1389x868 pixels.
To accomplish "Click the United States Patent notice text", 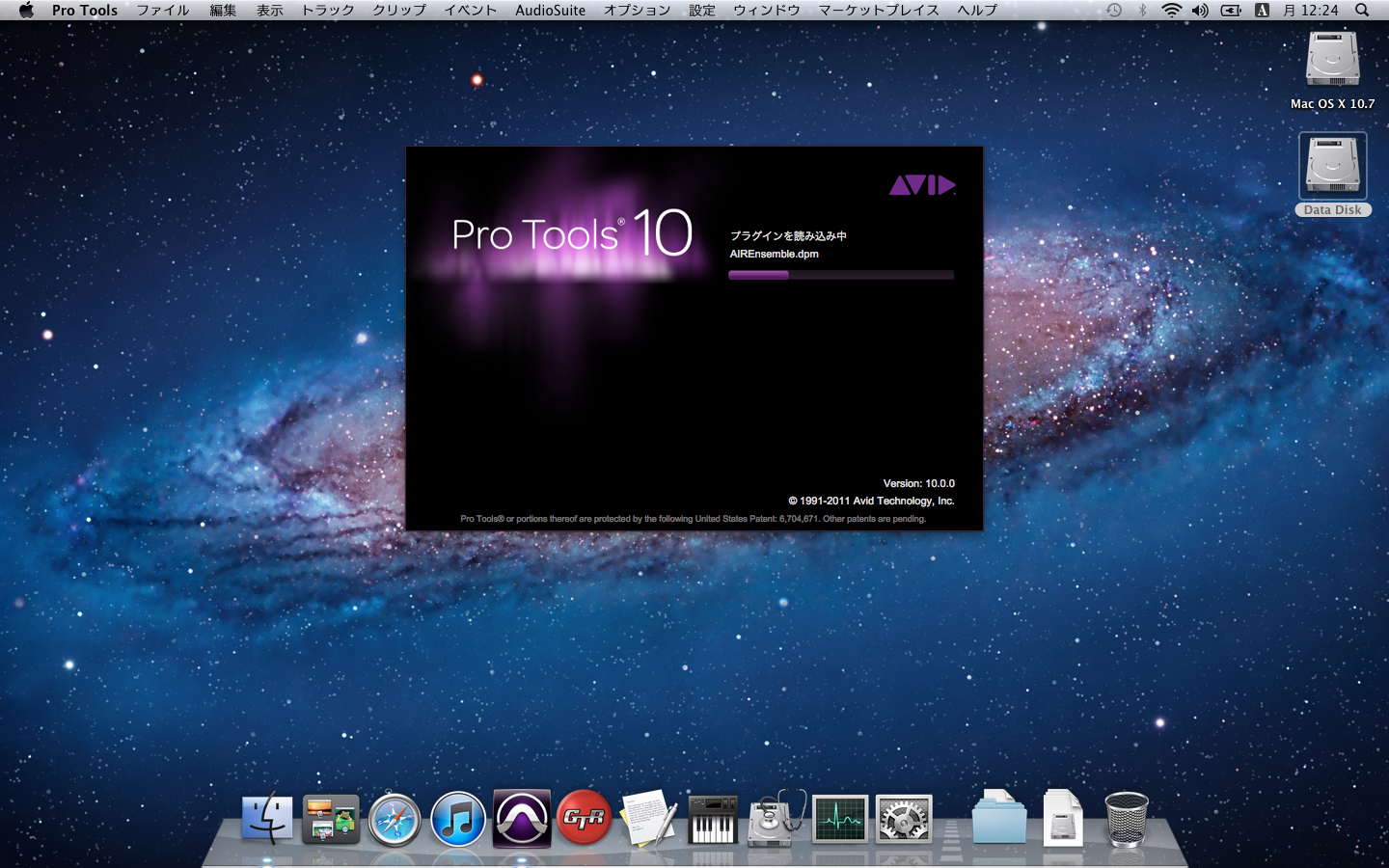I will point(694,519).
